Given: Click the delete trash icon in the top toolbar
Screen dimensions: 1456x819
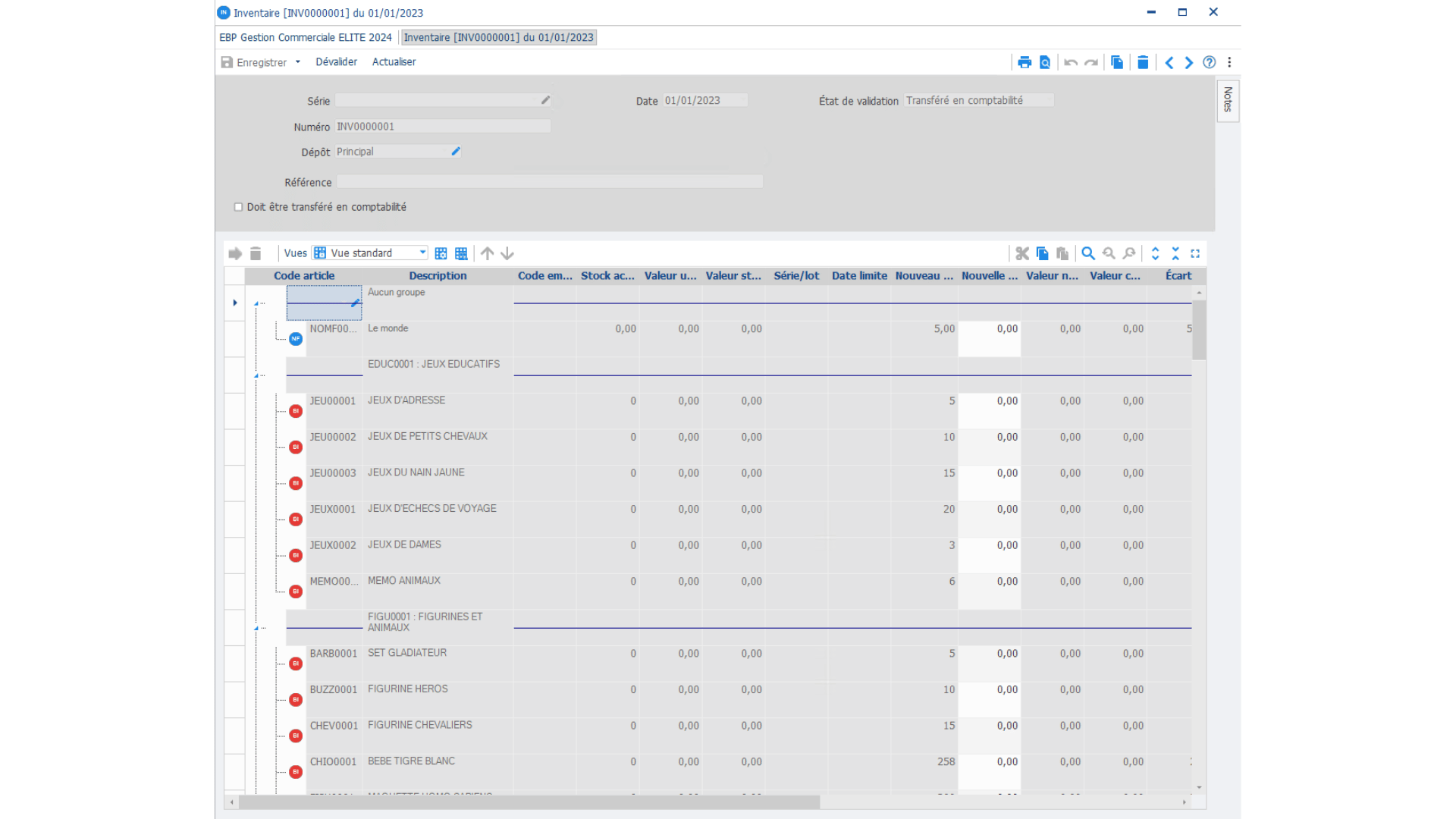Looking at the screenshot, I should (1143, 62).
